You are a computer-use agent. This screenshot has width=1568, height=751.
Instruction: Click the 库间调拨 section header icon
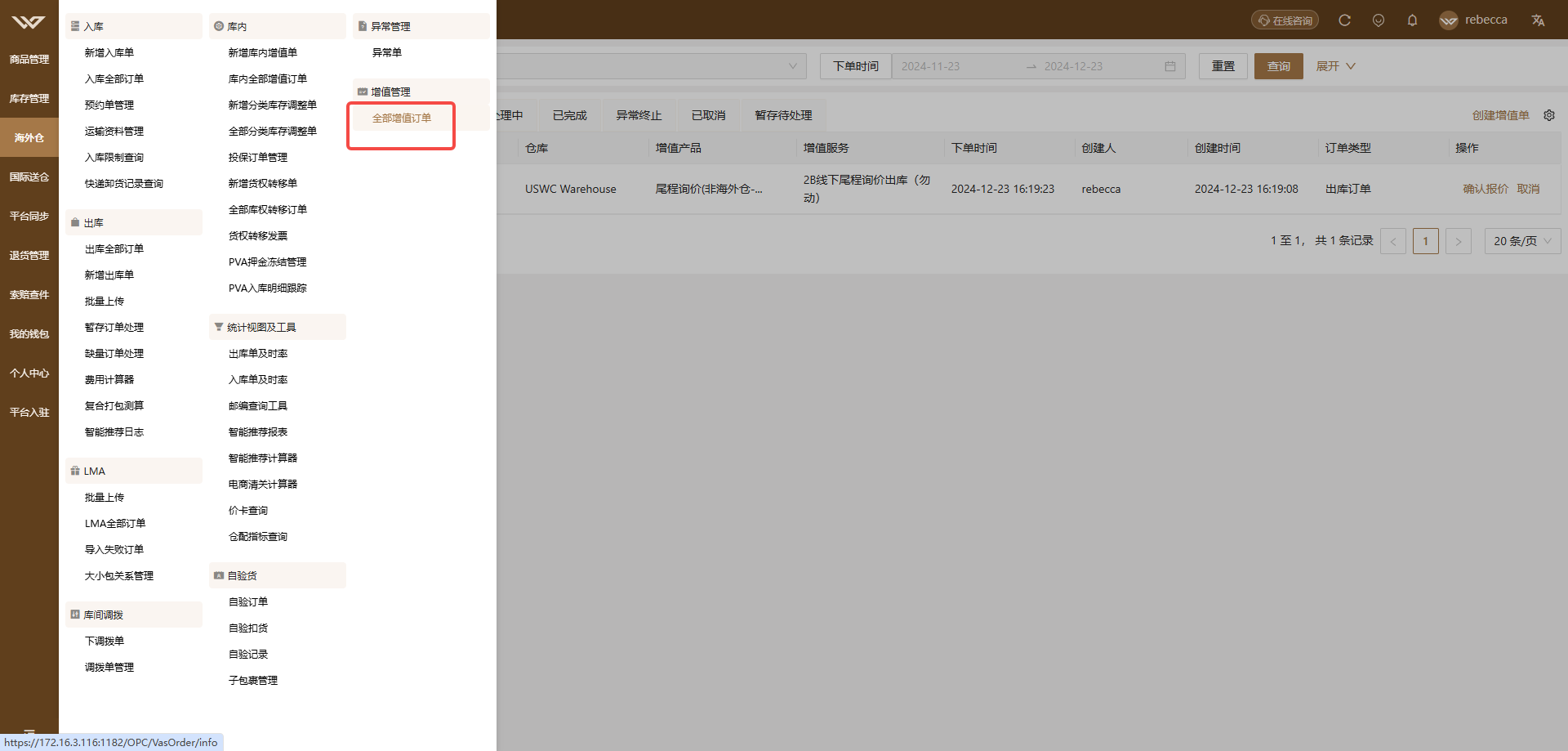[75, 615]
